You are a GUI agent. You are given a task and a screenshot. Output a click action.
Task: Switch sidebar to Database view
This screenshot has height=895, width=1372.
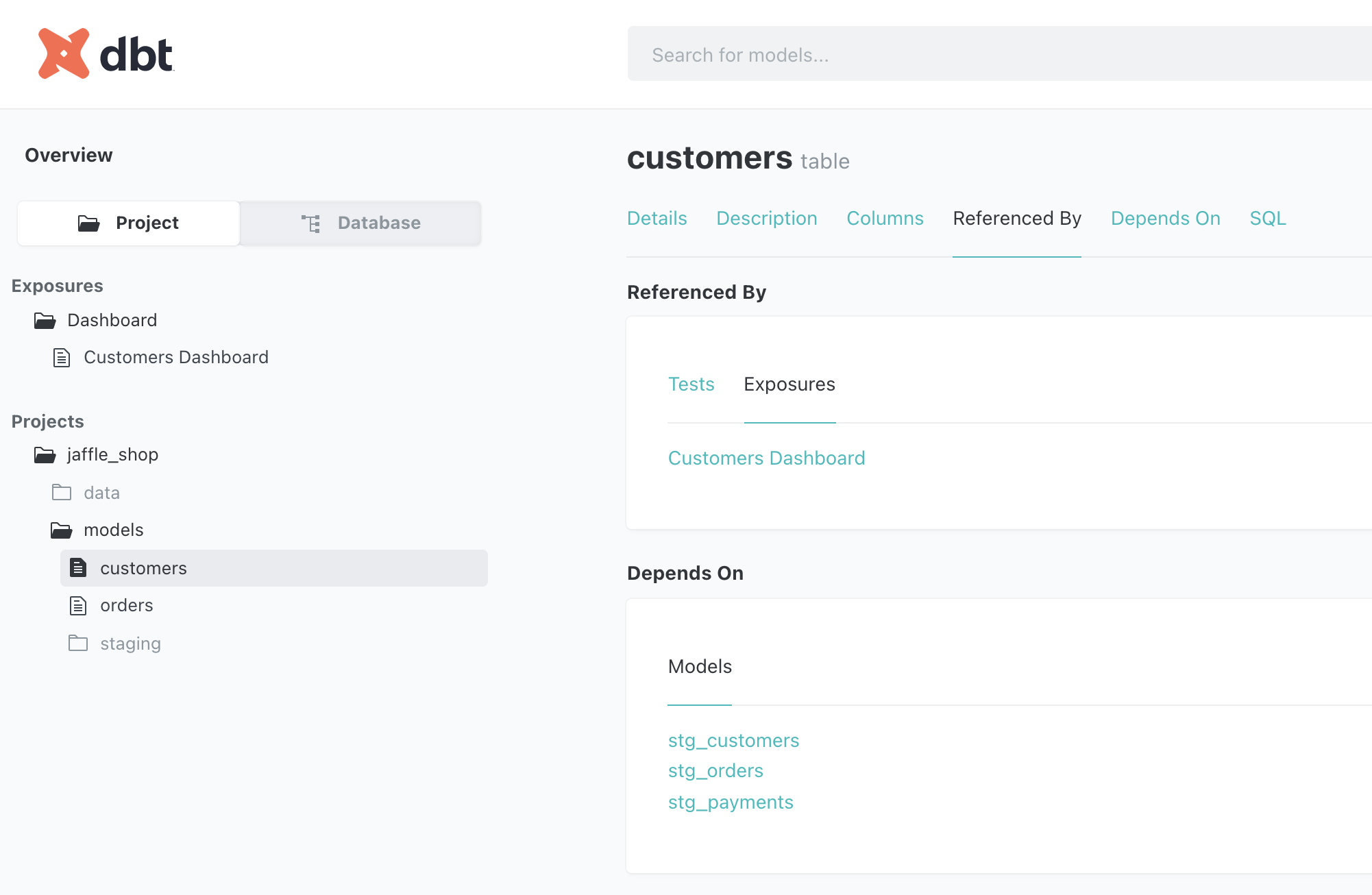tap(360, 223)
